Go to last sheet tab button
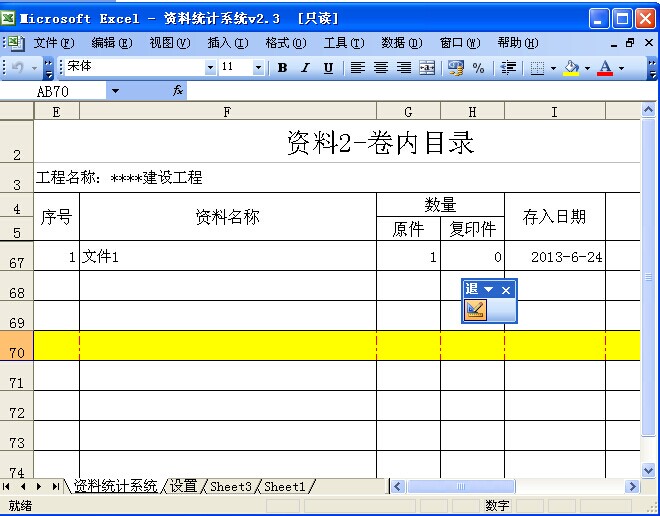660x516 pixels. coord(56,487)
